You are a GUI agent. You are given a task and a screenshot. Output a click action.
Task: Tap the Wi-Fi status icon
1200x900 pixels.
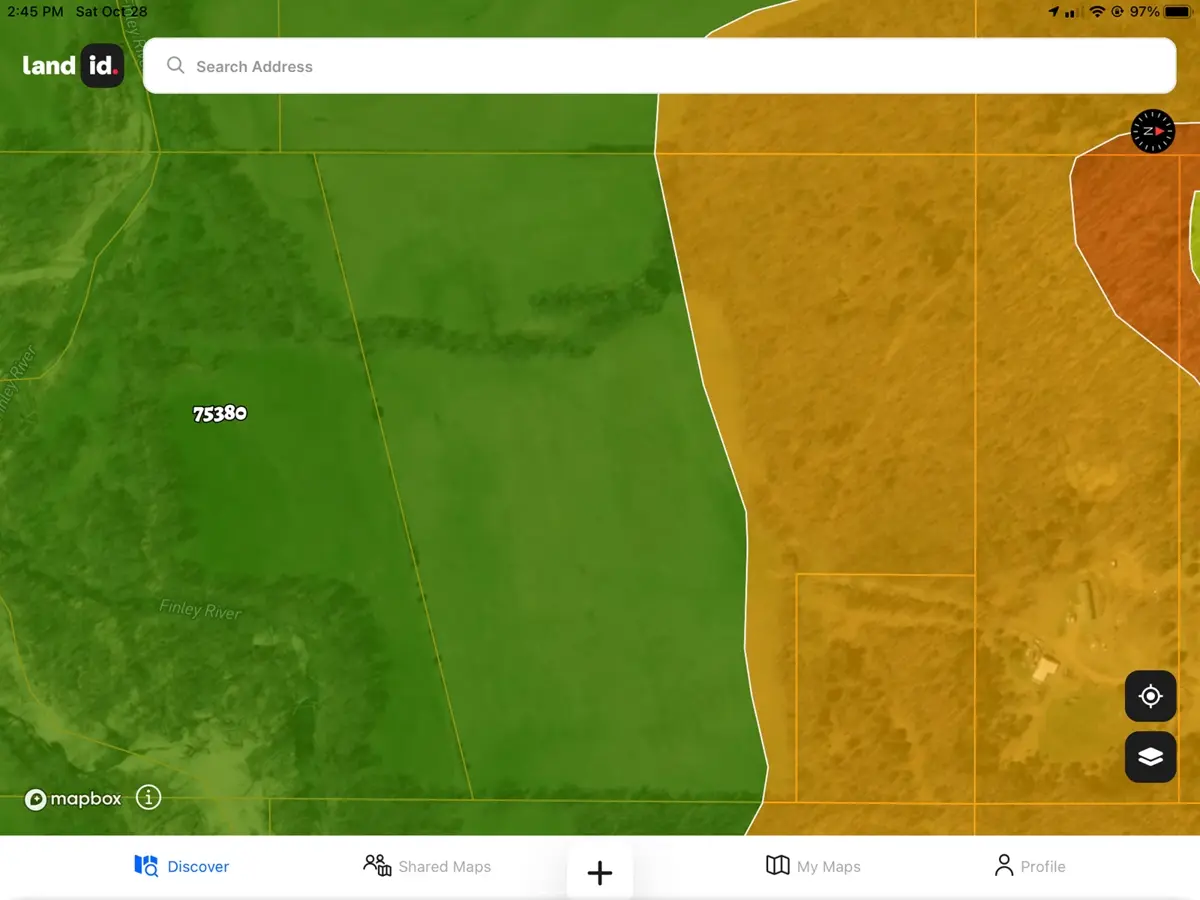click(x=1097, y=12)
